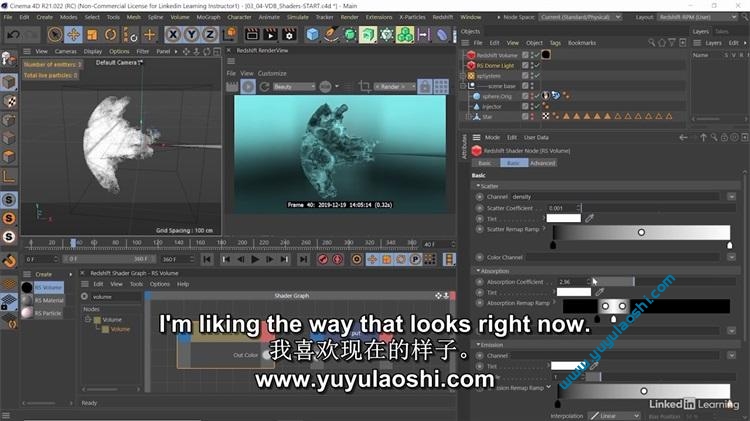
Task: Select the RS Material thumbnail
Action: point(27,300)
